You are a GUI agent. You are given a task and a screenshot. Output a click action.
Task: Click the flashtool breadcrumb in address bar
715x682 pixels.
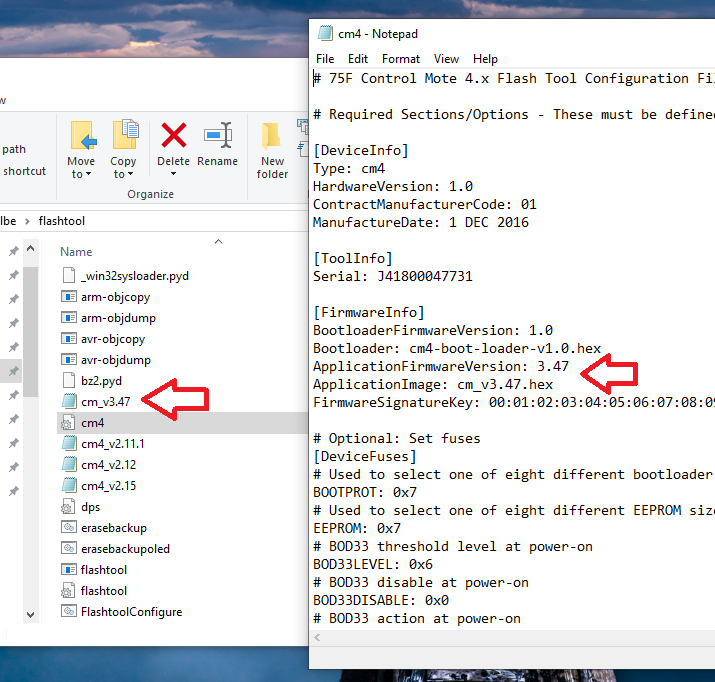coord(62,221)
